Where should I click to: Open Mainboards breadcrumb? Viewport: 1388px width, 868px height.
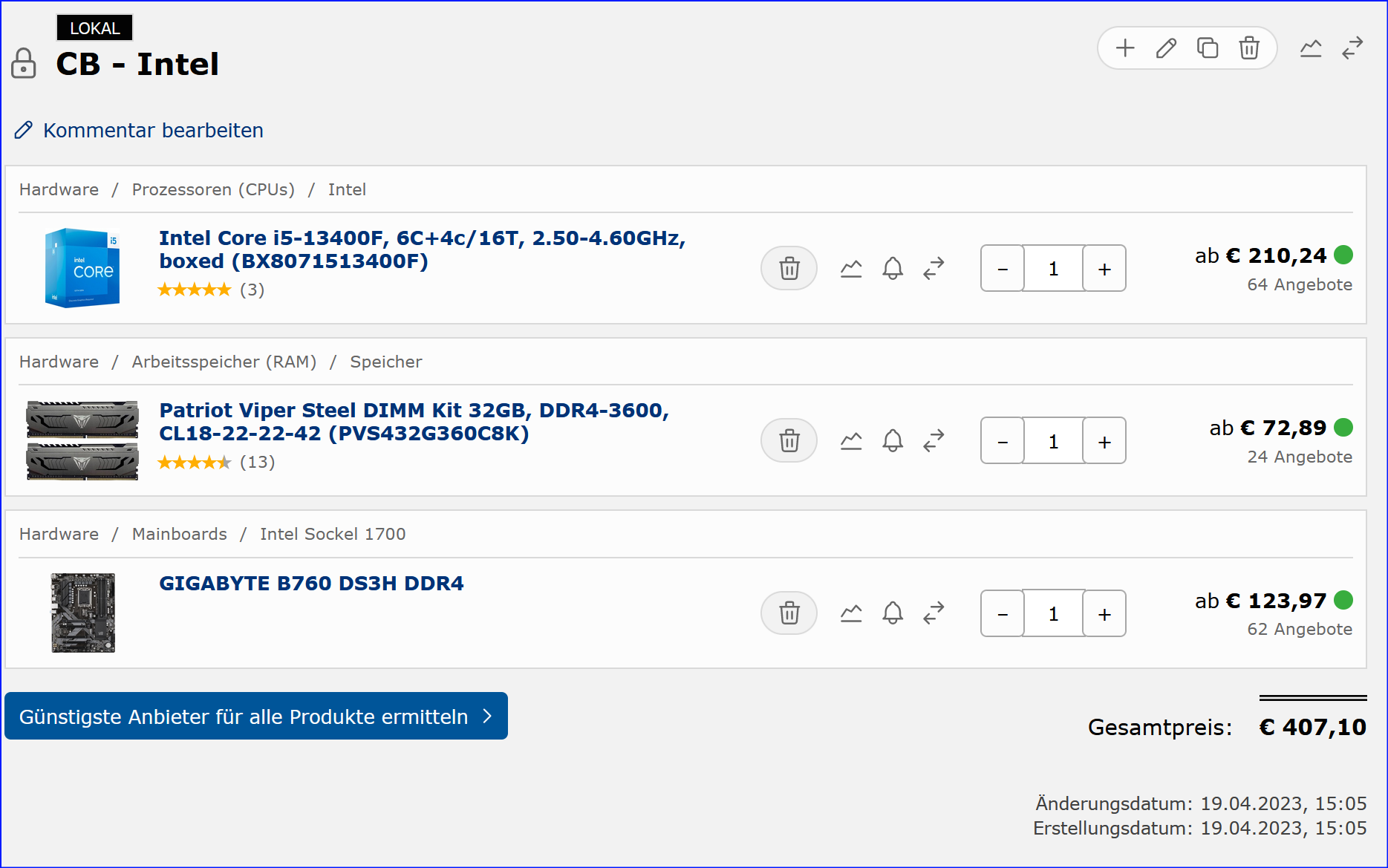point(180,534)
